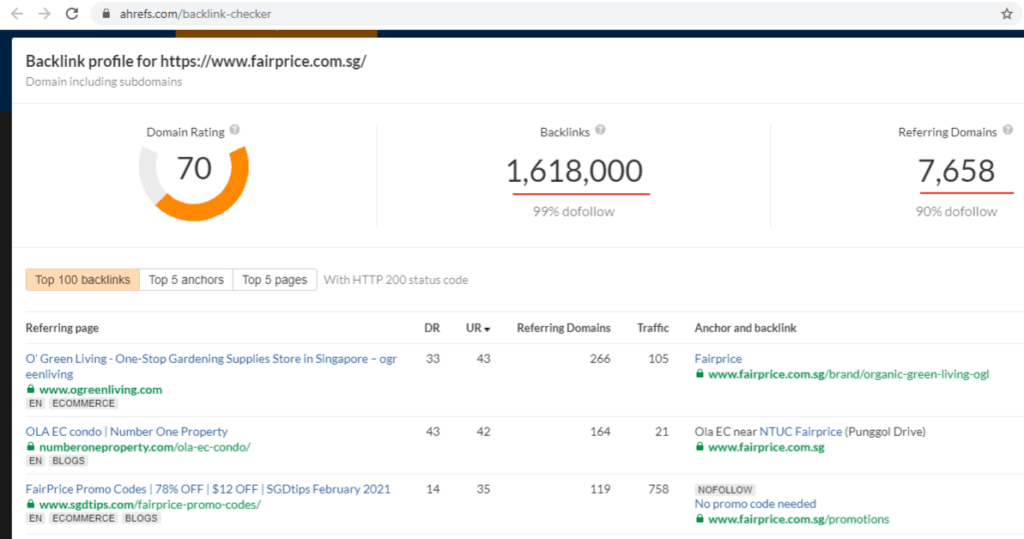Open www.sgdtips.com/fairprice-promo-codes/ URL

(150, 504)
